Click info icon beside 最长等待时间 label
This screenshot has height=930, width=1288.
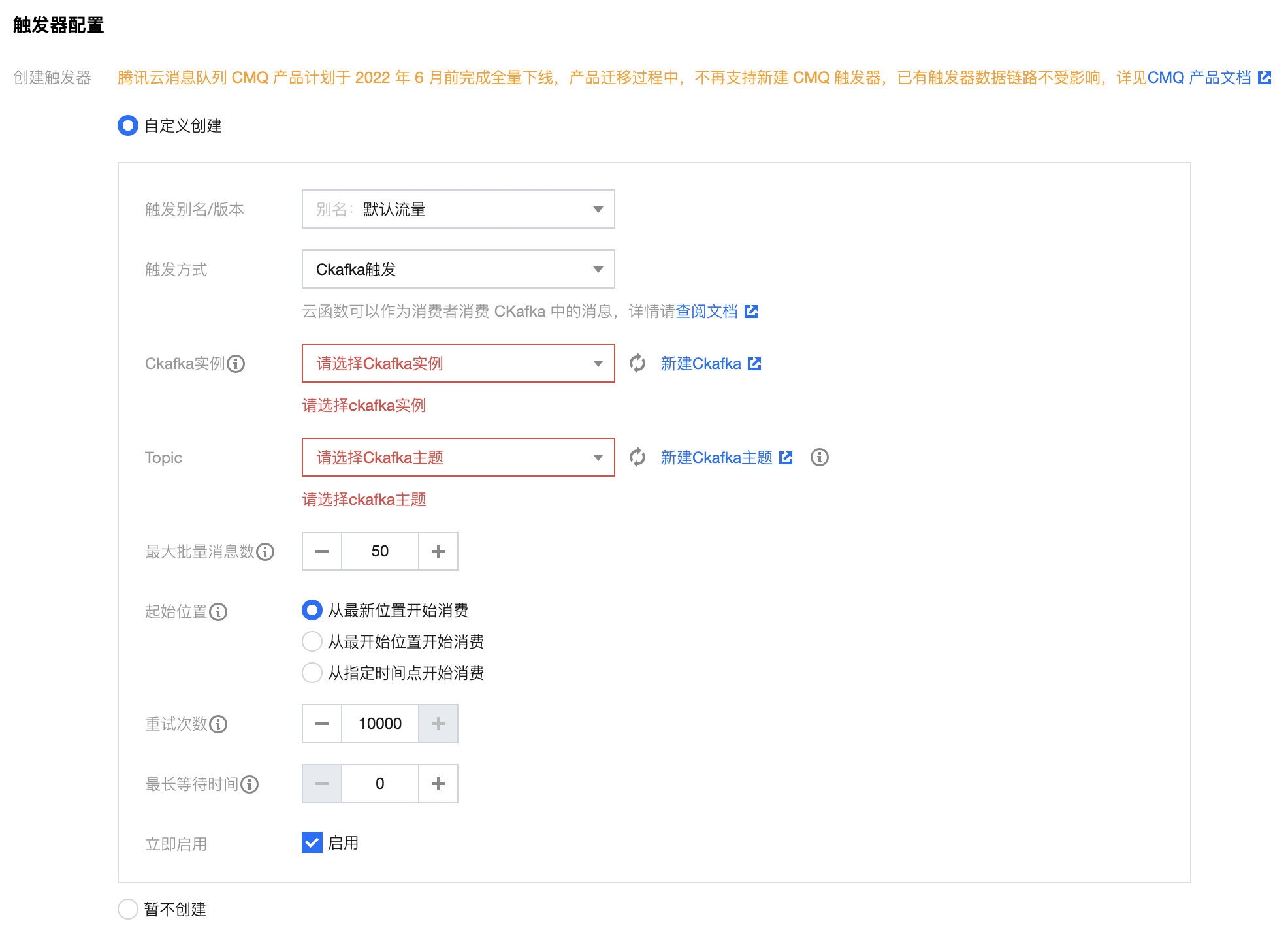(250, 784)
